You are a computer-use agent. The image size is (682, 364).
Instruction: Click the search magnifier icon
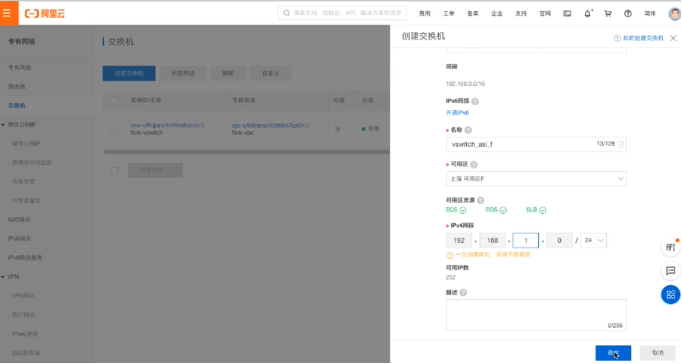pyautogui.click(x=286, y=13)
